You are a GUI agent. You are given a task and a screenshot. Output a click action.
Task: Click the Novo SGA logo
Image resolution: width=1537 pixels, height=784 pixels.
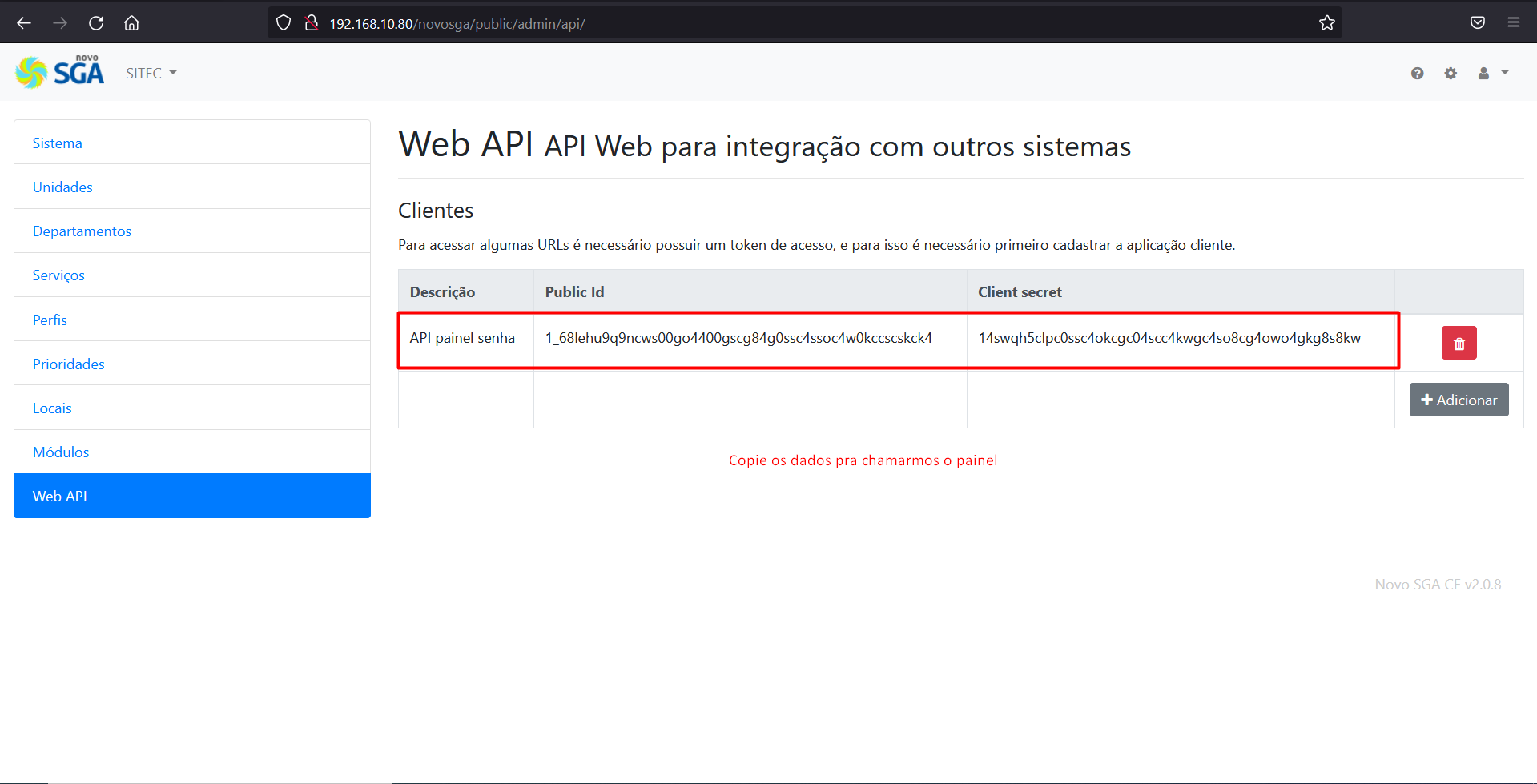[x=60, y=73]
